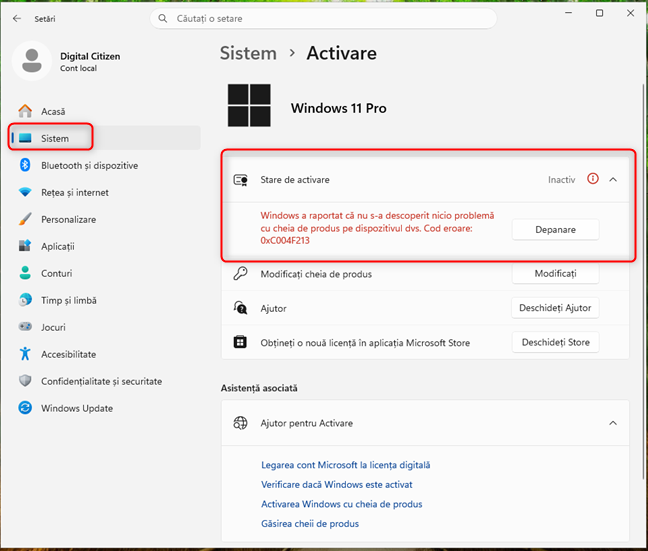This screenshot has height=551, width=648.
Task: Click the Aplicații icon in sidebar
Action: [25, 246]
